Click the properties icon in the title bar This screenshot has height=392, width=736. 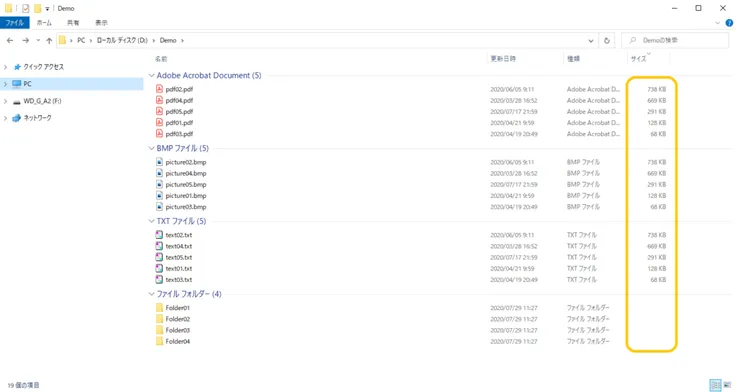(x=25, y=8)
